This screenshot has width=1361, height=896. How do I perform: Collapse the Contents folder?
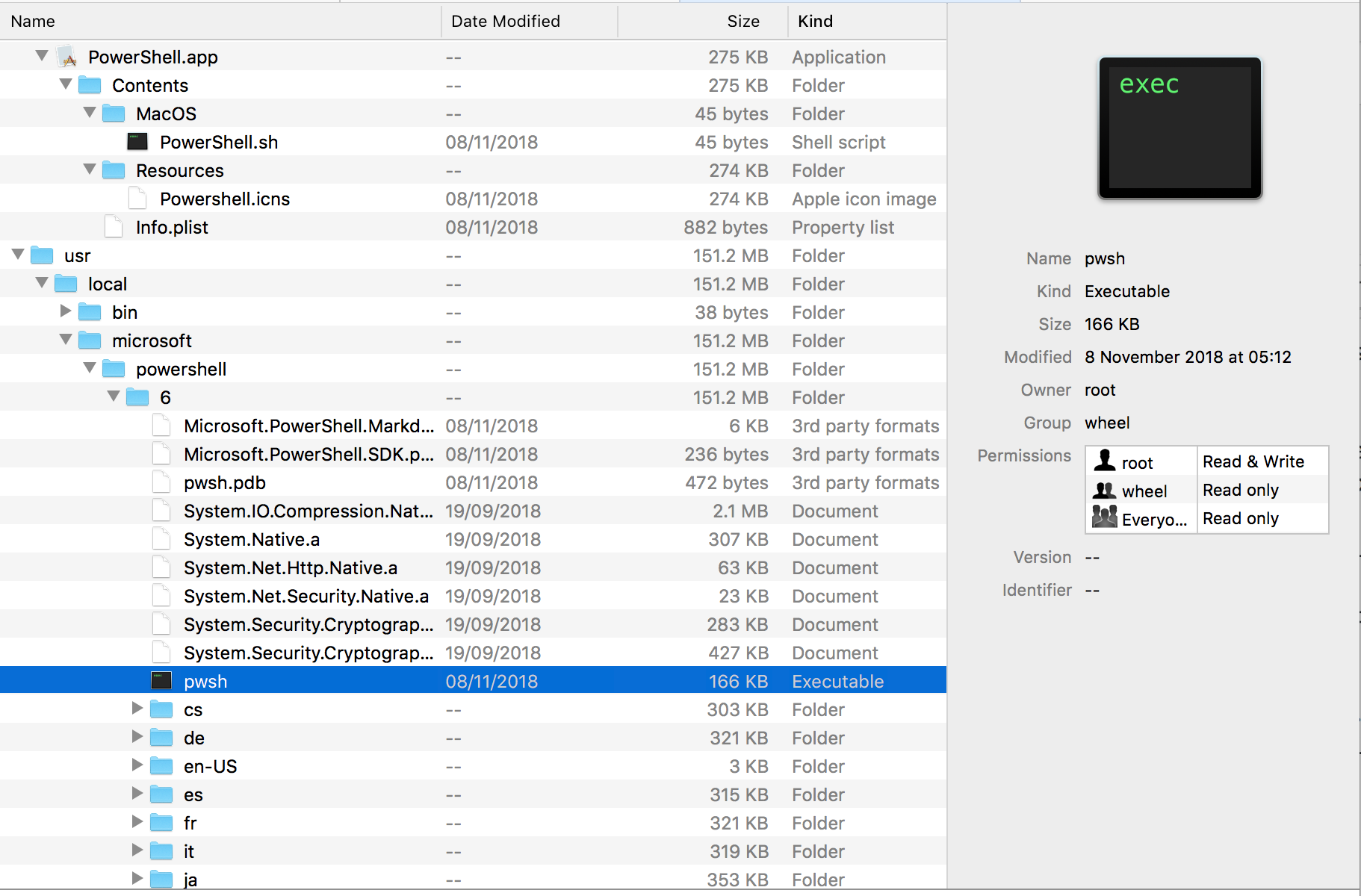(66, 84)
